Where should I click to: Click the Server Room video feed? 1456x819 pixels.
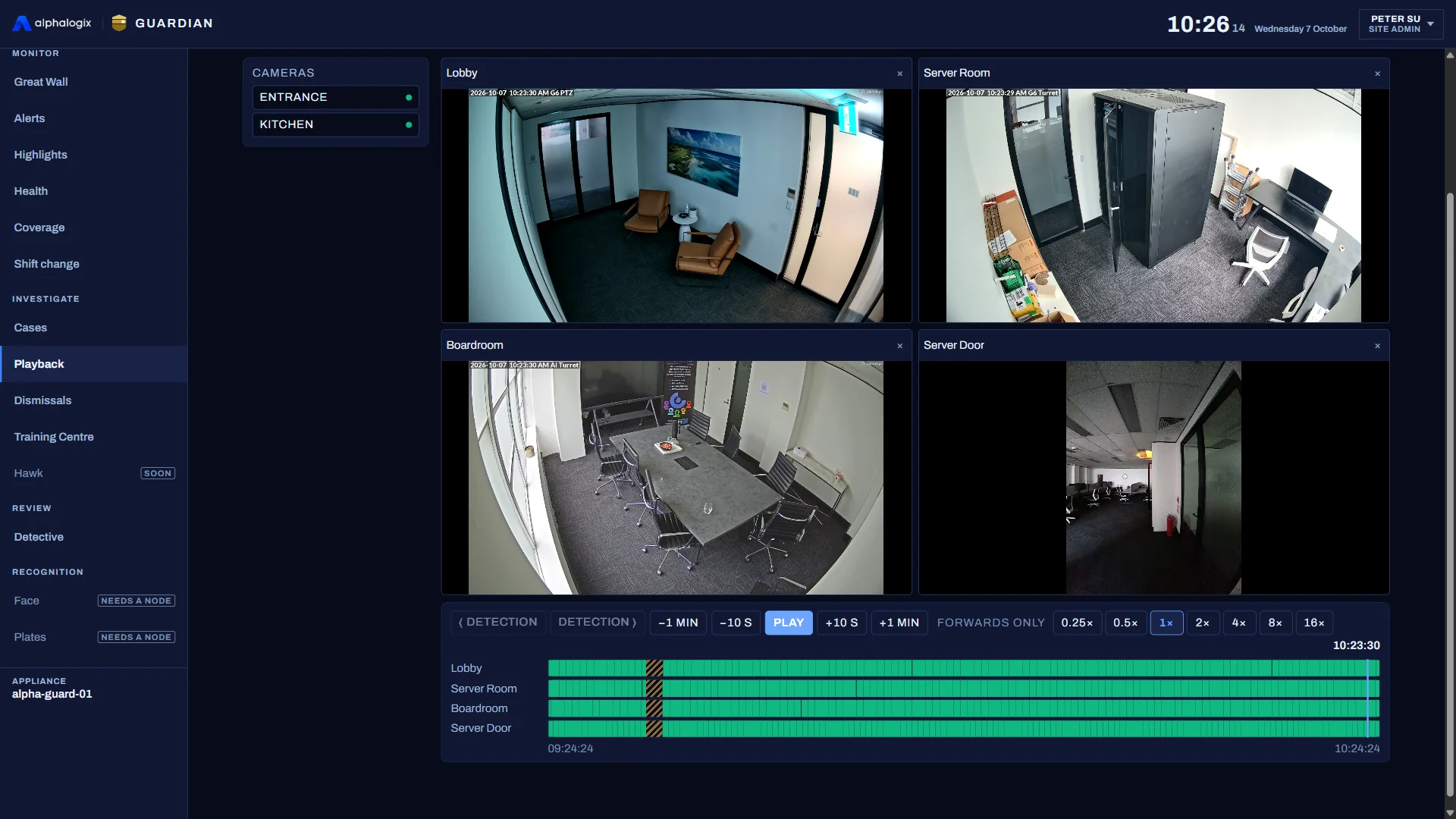tap(1153, 206)
